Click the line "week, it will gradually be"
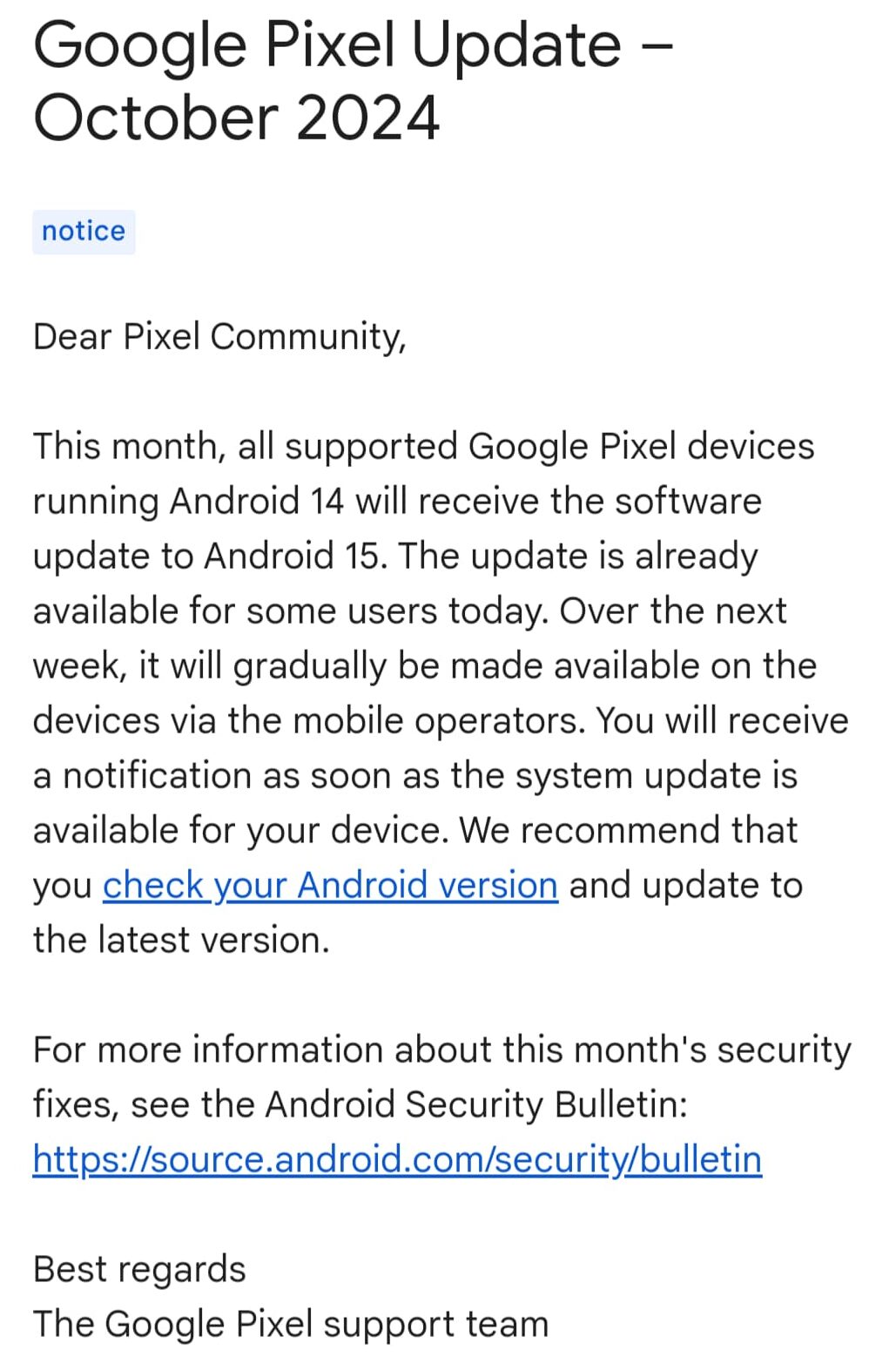 coord(425,666)
